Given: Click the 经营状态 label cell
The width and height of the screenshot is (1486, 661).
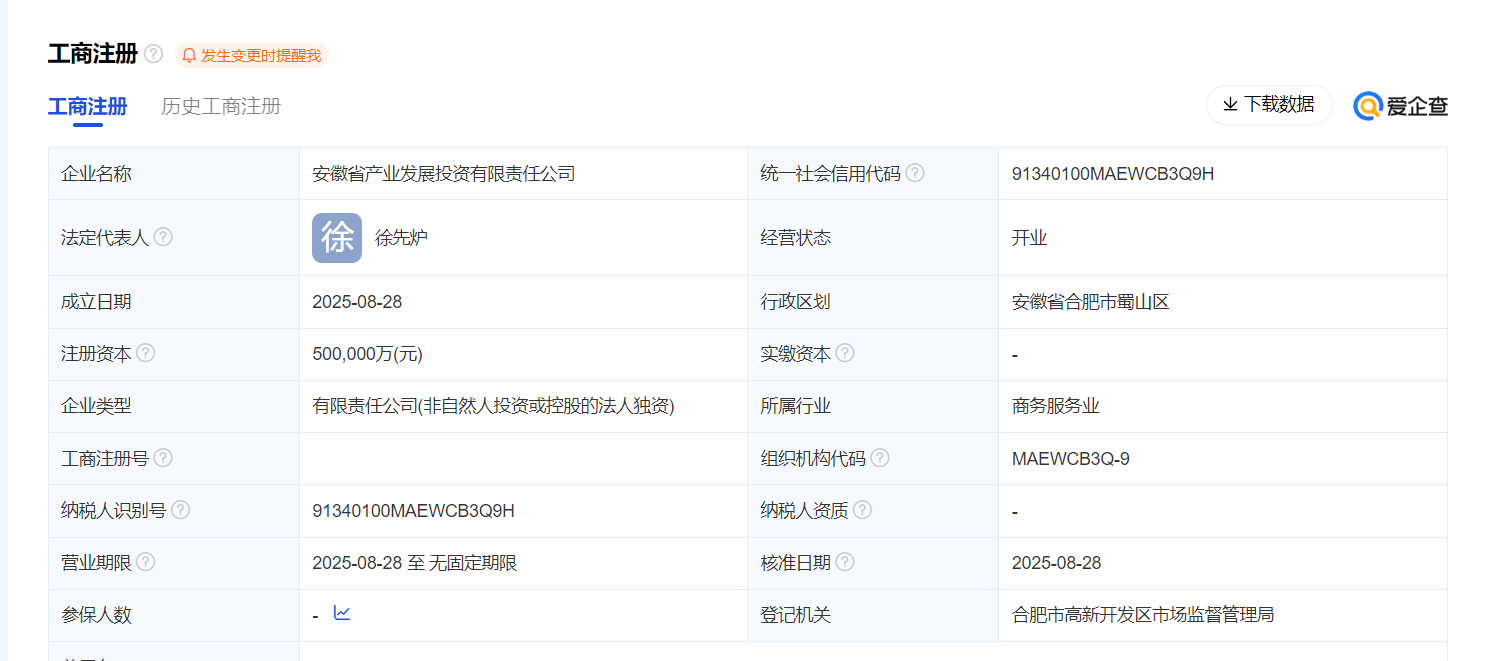Looking at the screenshot, I should coord(873,238).
